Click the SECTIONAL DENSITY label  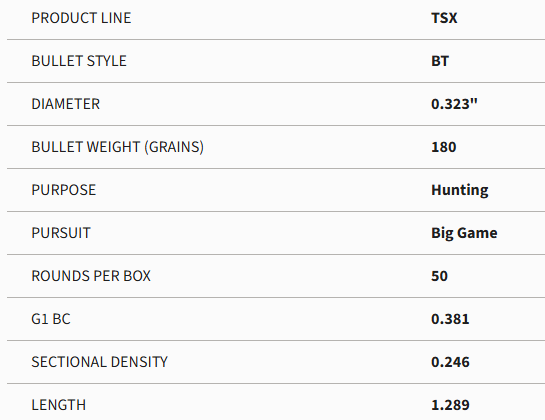99,362
